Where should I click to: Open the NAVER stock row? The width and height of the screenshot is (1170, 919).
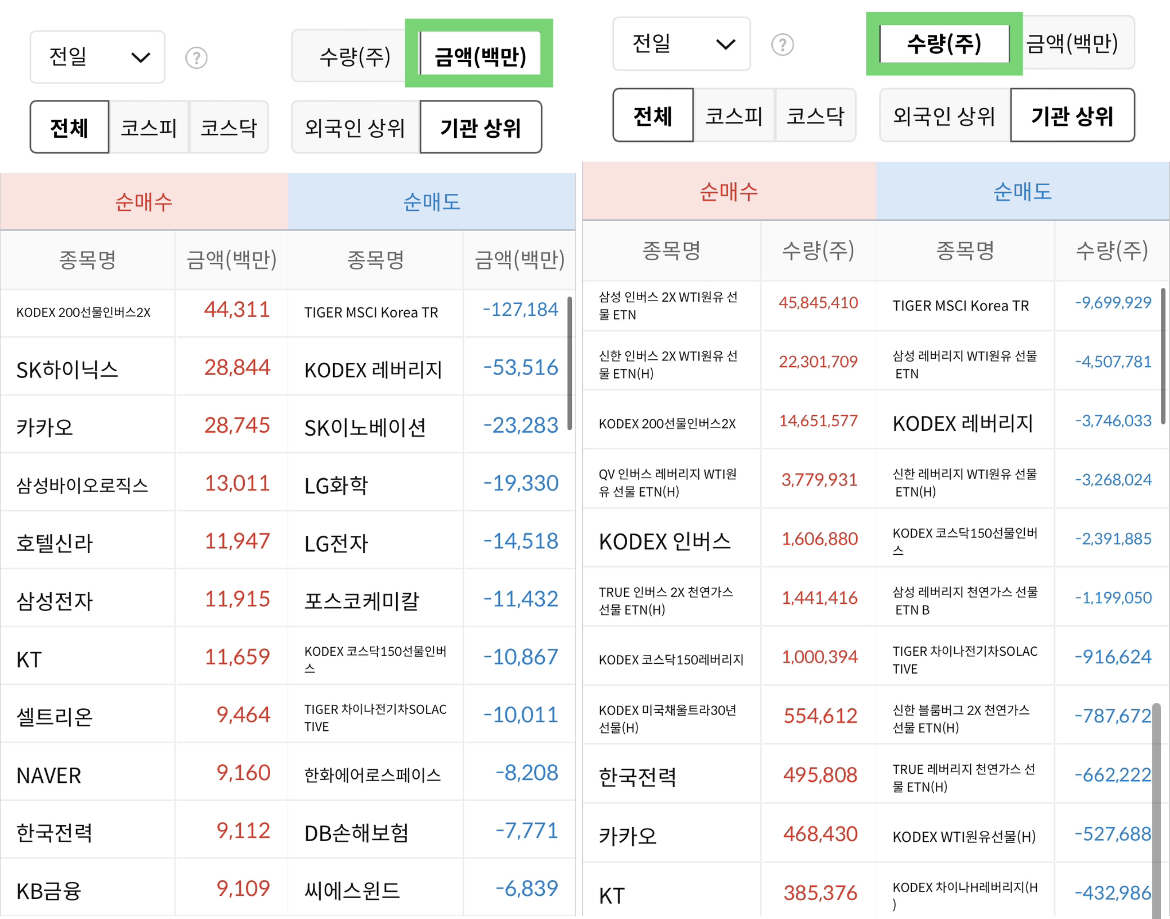49,775
